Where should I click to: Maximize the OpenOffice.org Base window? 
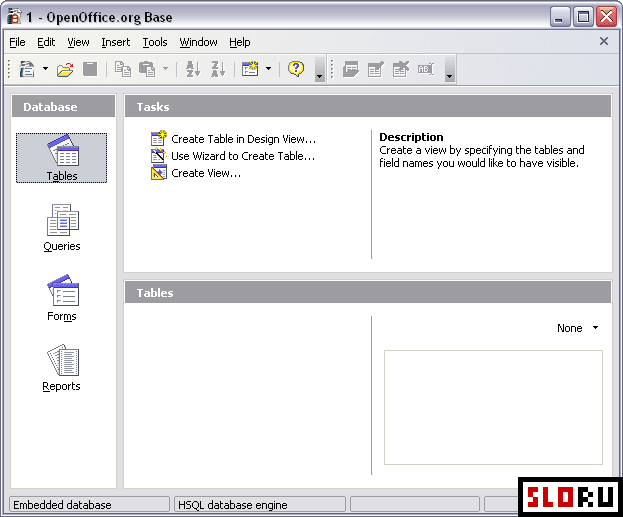click(583, 17)
